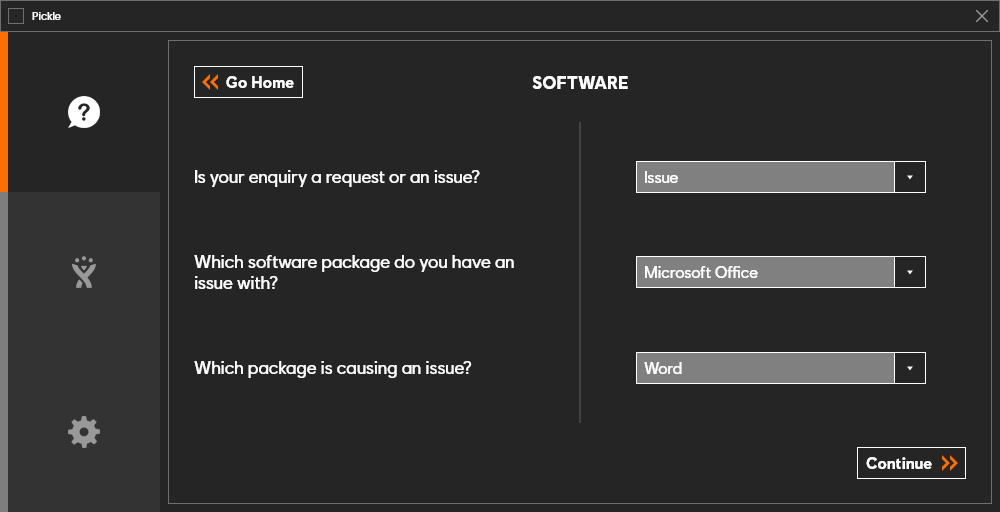1000x512 pixels.
Task: Select the Jira figure sidebar icon
Action: point(84,272)
